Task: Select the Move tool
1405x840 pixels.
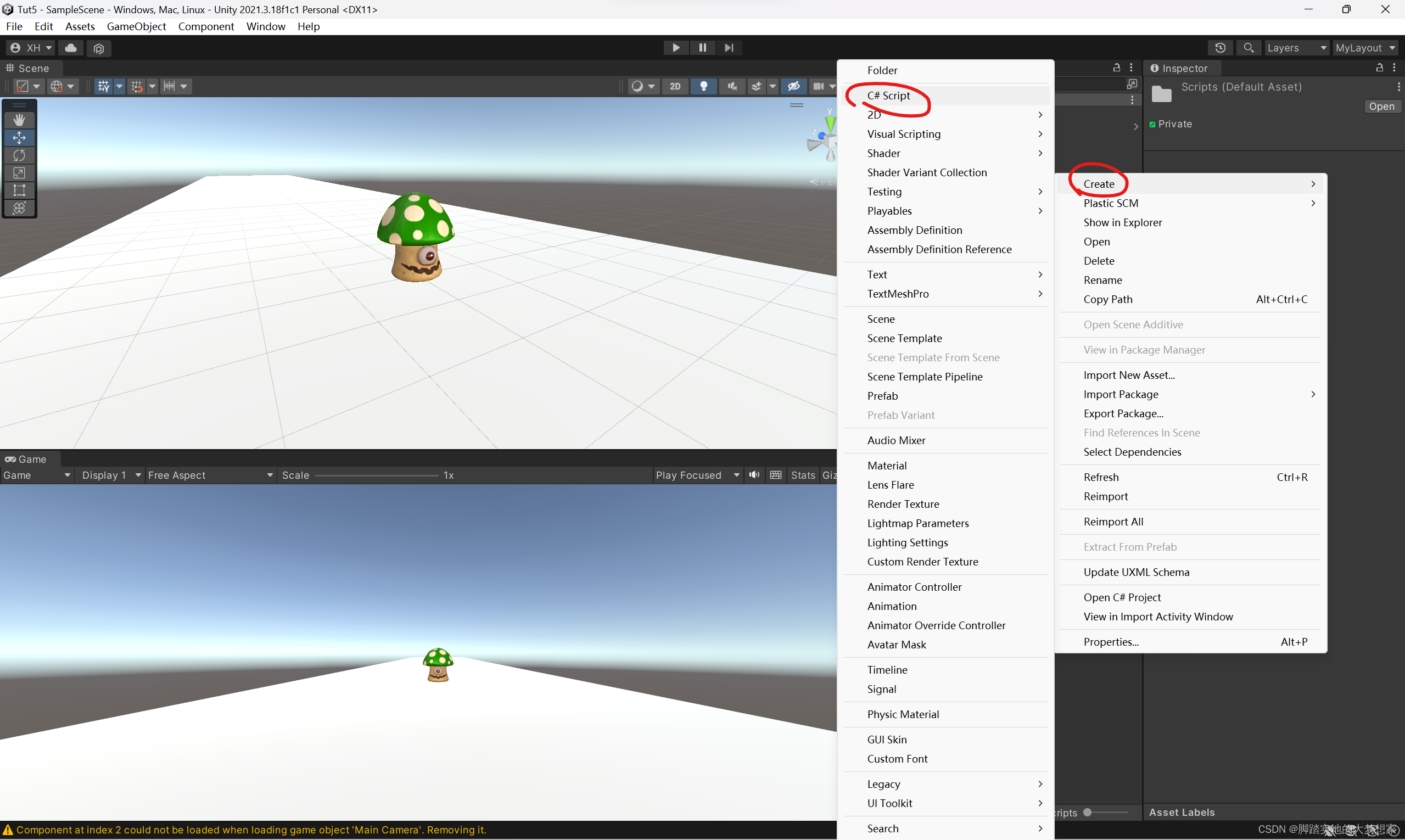Action: (x=19, y=138)
